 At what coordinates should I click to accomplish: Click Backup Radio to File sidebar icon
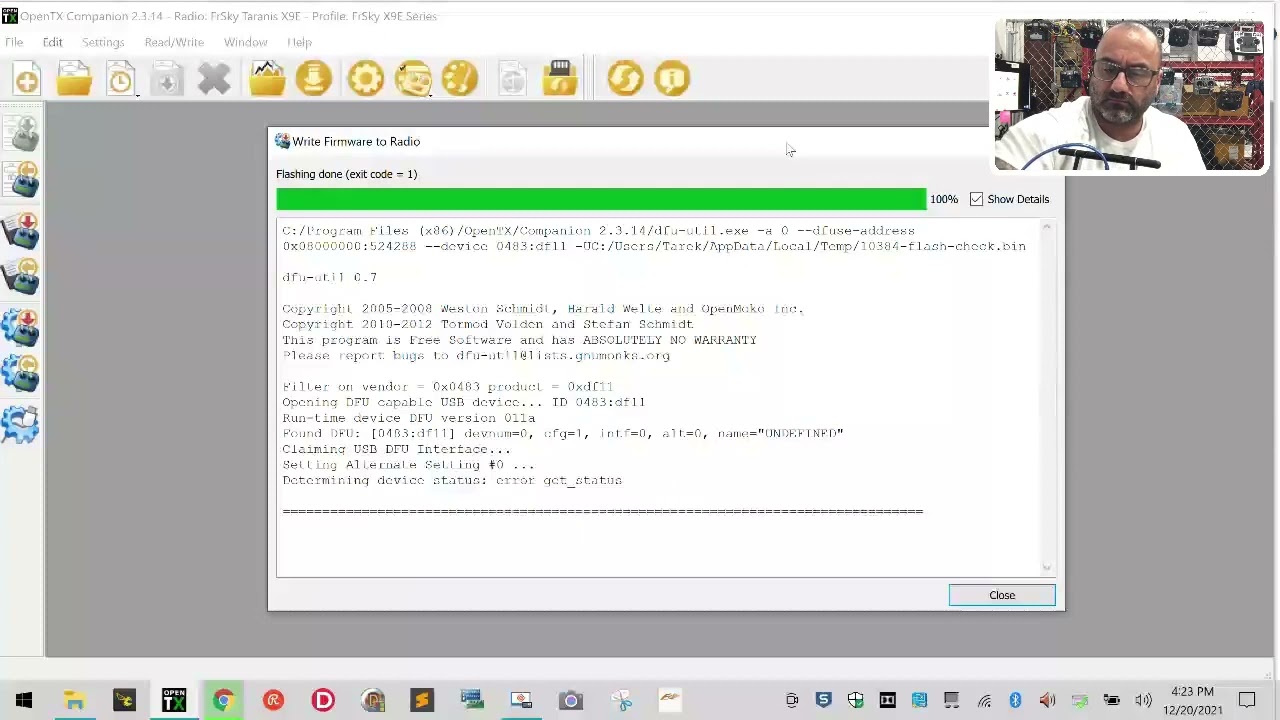[22, 375]
